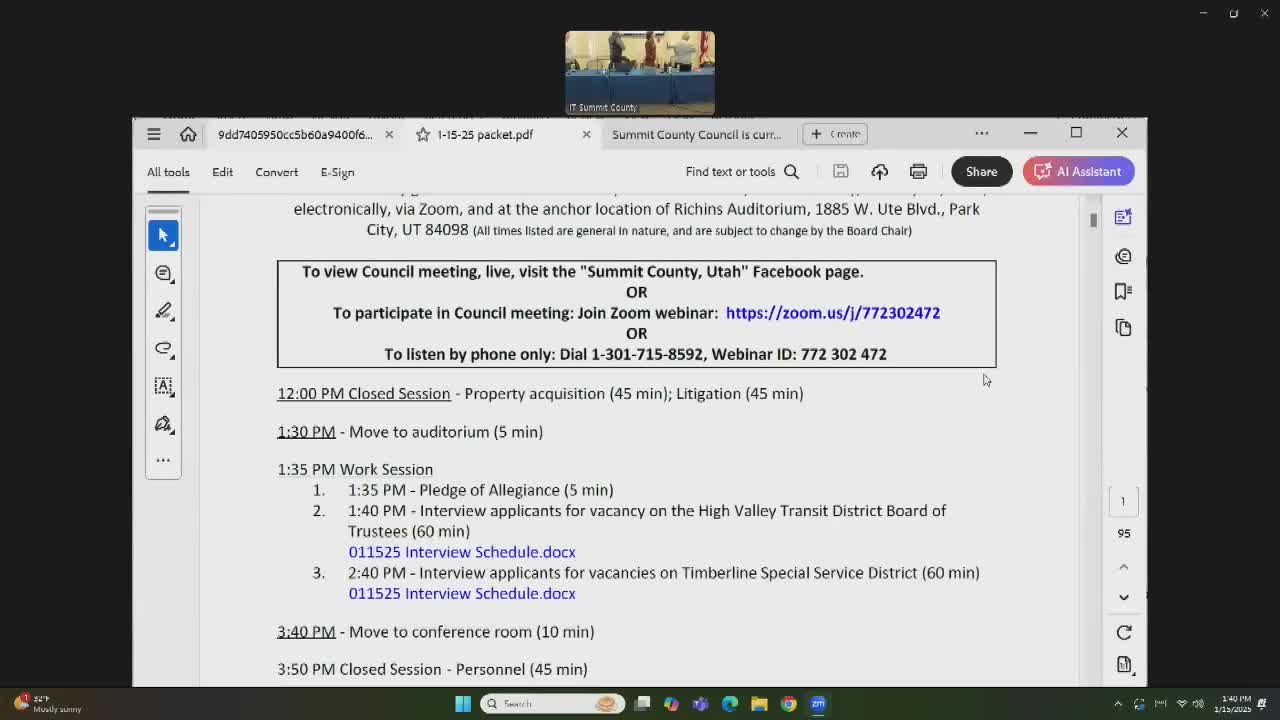Open the Convert menu

[276, 172]
